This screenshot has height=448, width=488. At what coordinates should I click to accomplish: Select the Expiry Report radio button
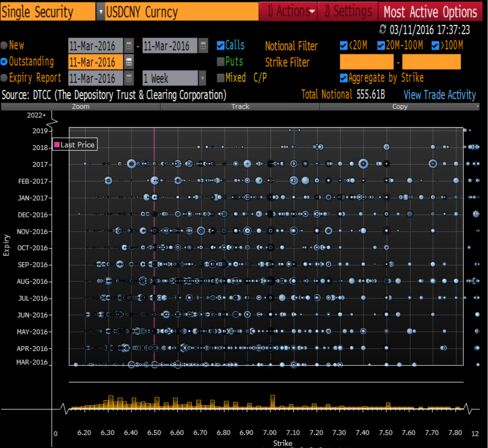point(4,78)
